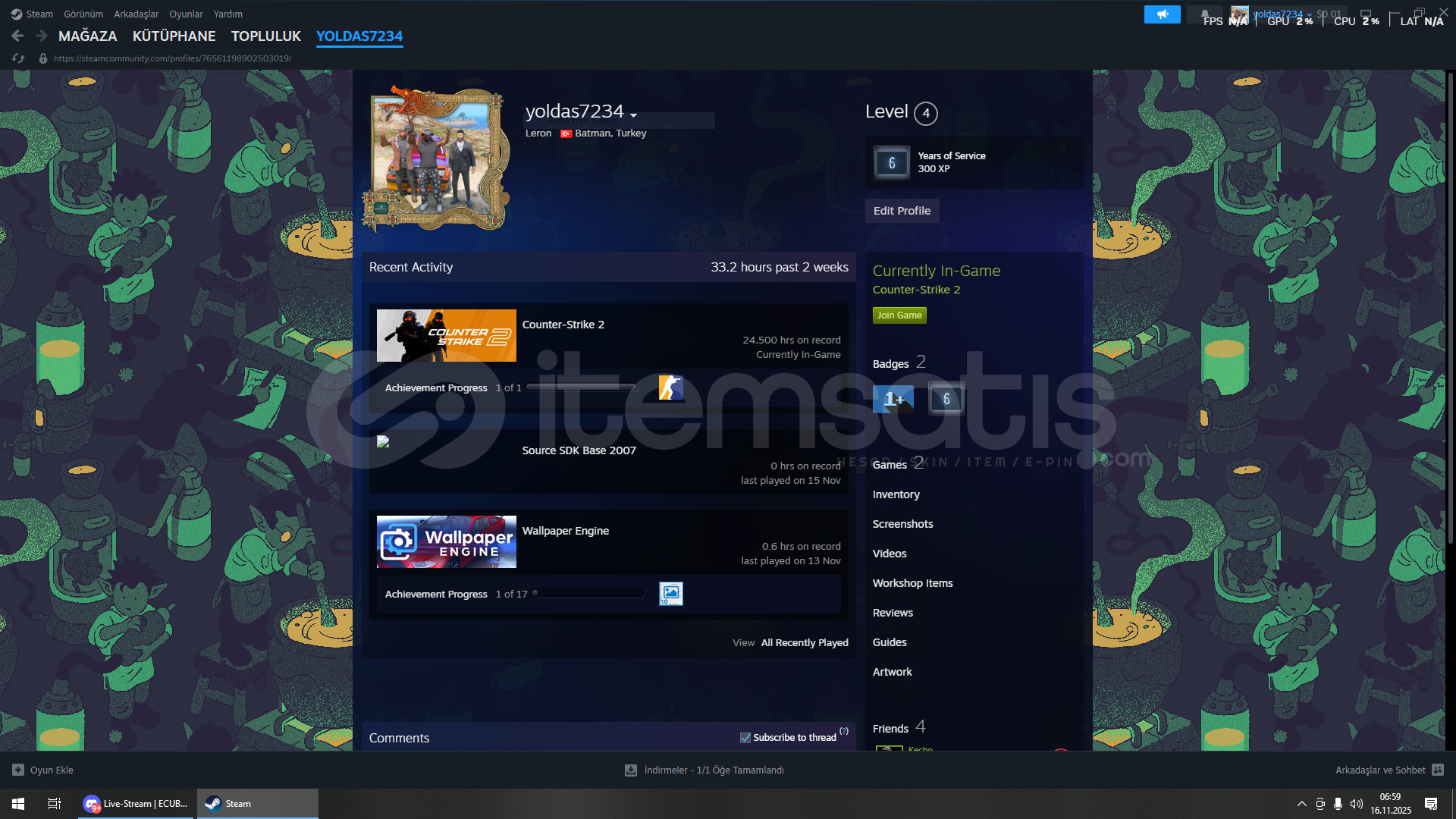Click the Steam announcements megaphone icon
Screen dimensions: 1456x819
1162,14
